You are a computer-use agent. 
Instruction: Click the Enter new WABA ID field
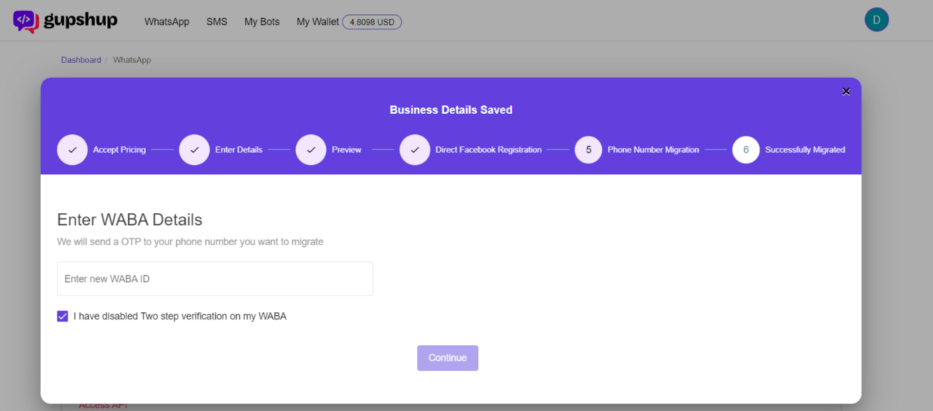point(215,279)
